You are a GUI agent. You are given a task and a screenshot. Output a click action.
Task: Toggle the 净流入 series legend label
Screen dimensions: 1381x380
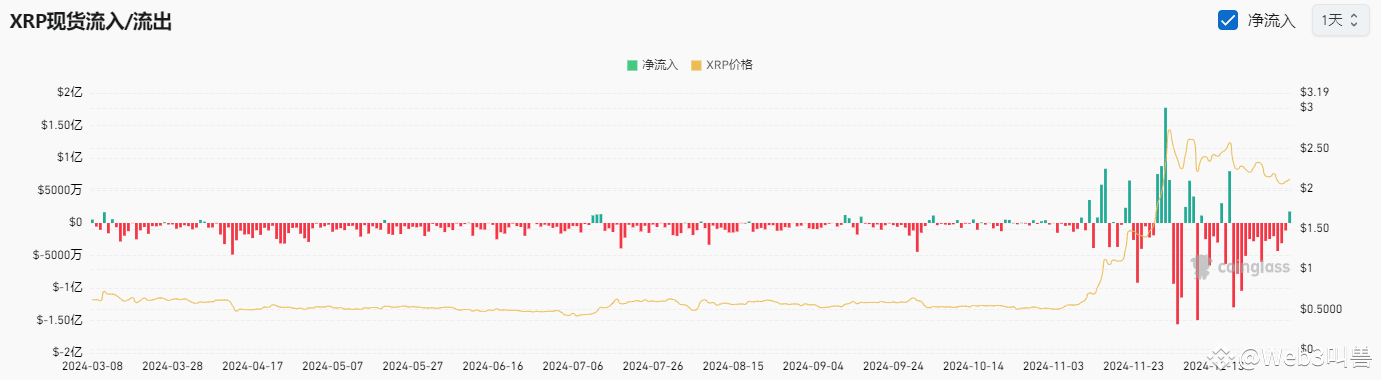point(660,65)
